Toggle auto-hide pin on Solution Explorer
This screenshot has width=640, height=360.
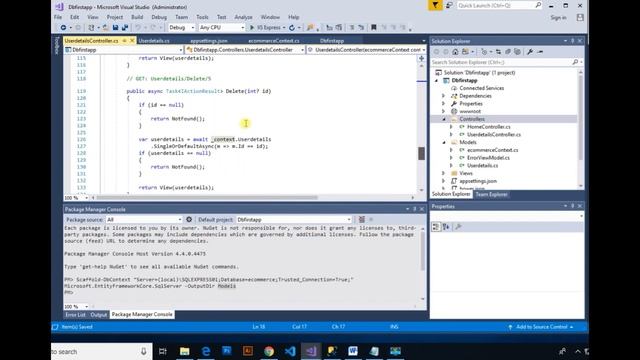pyautogui.click(x=572, y=41)
